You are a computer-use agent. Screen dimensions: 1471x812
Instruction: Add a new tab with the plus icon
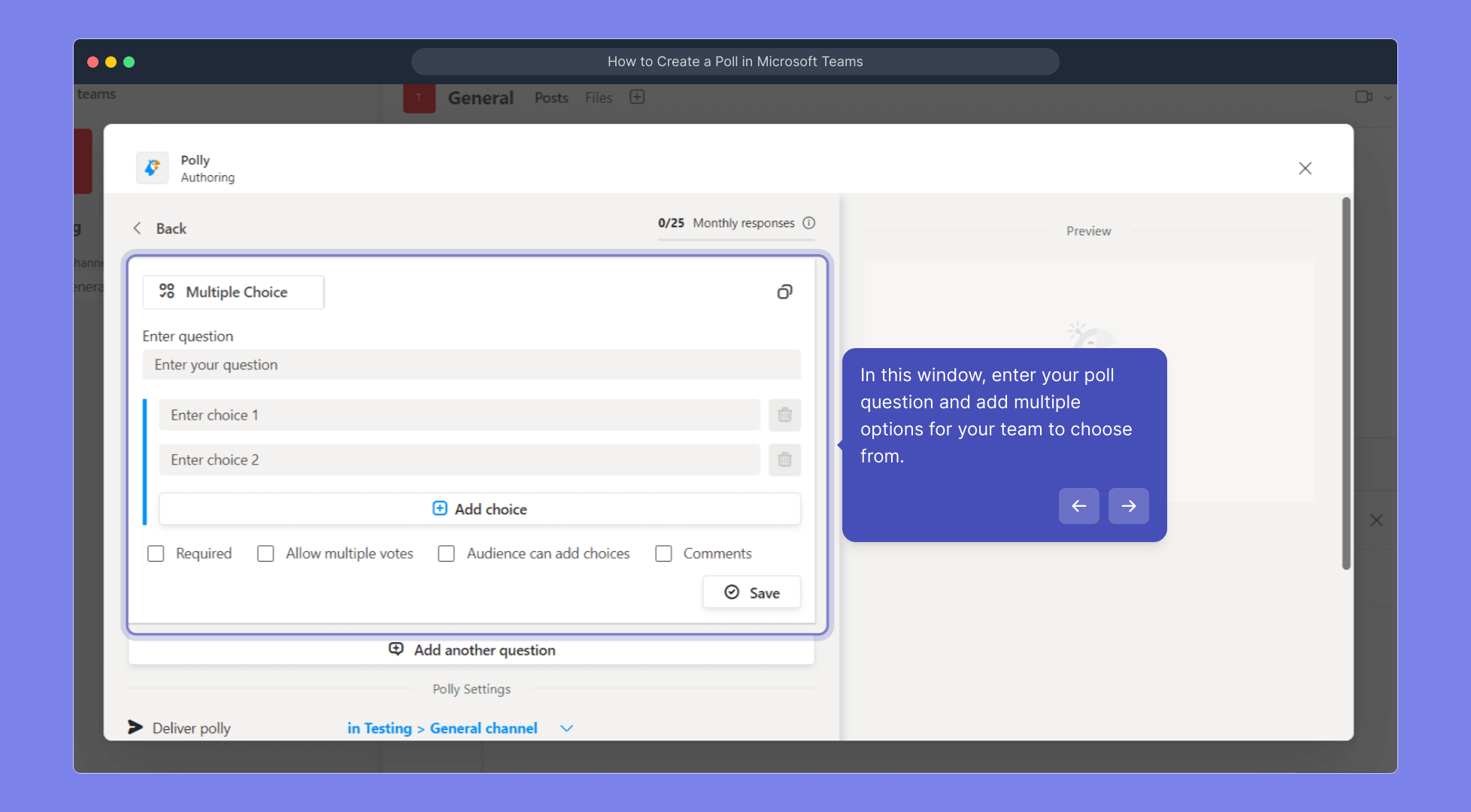point(637,96)
